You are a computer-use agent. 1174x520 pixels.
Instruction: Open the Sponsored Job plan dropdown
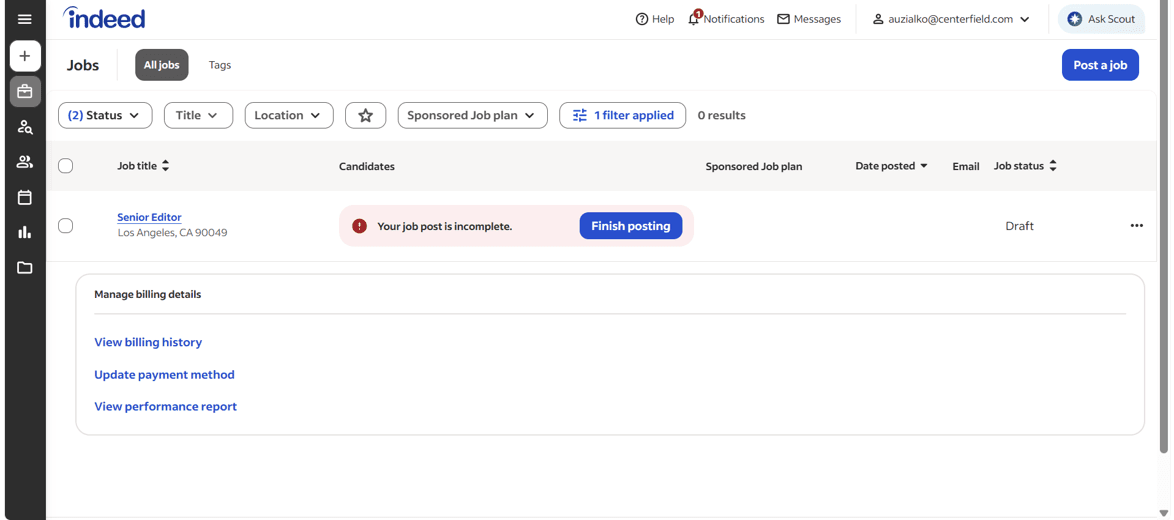click(472, 115)
